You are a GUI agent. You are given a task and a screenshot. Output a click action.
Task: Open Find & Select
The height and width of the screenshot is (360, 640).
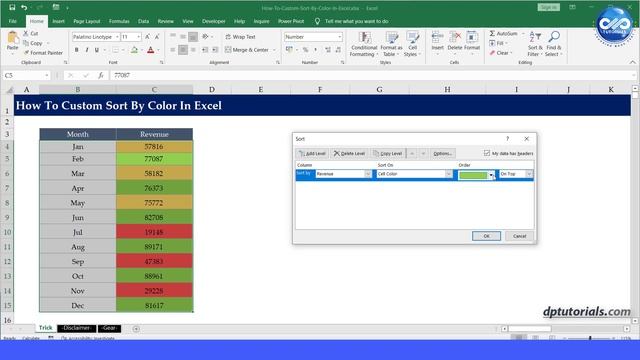coord(553,43)
